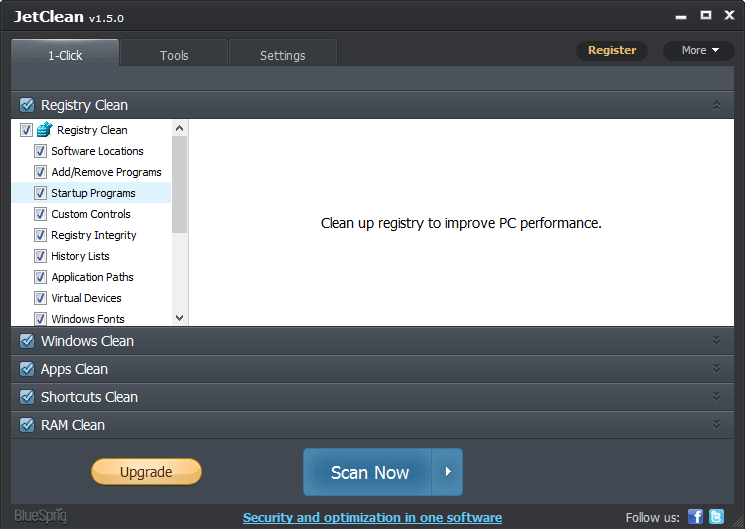Screen dimensions: 745x529
Task: Start scanning with Scan Now
Action: (368, 472)
